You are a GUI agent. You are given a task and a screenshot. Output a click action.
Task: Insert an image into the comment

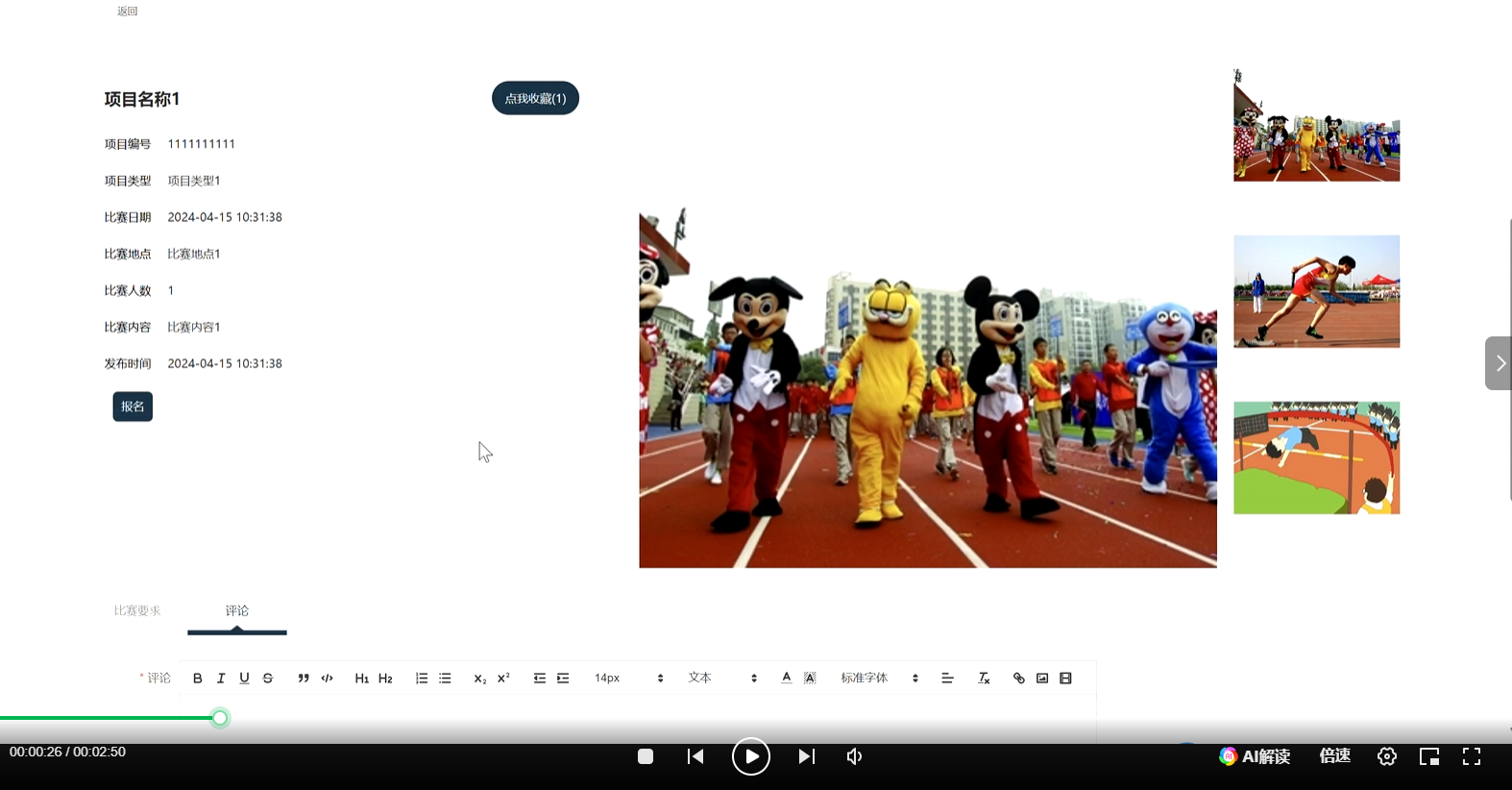[x=1042, y=679]
